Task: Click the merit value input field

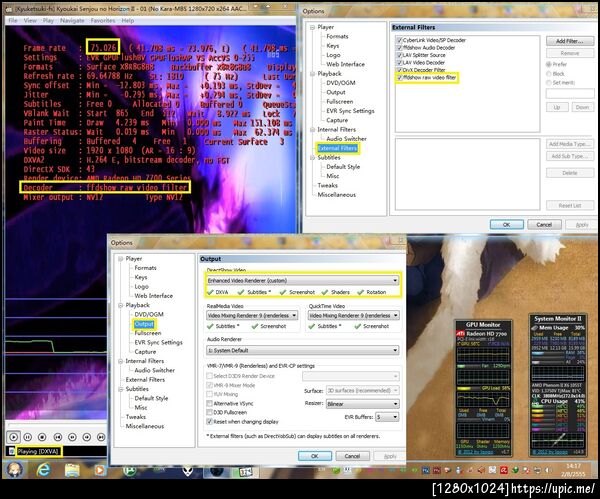Action: tap(570, 93)
